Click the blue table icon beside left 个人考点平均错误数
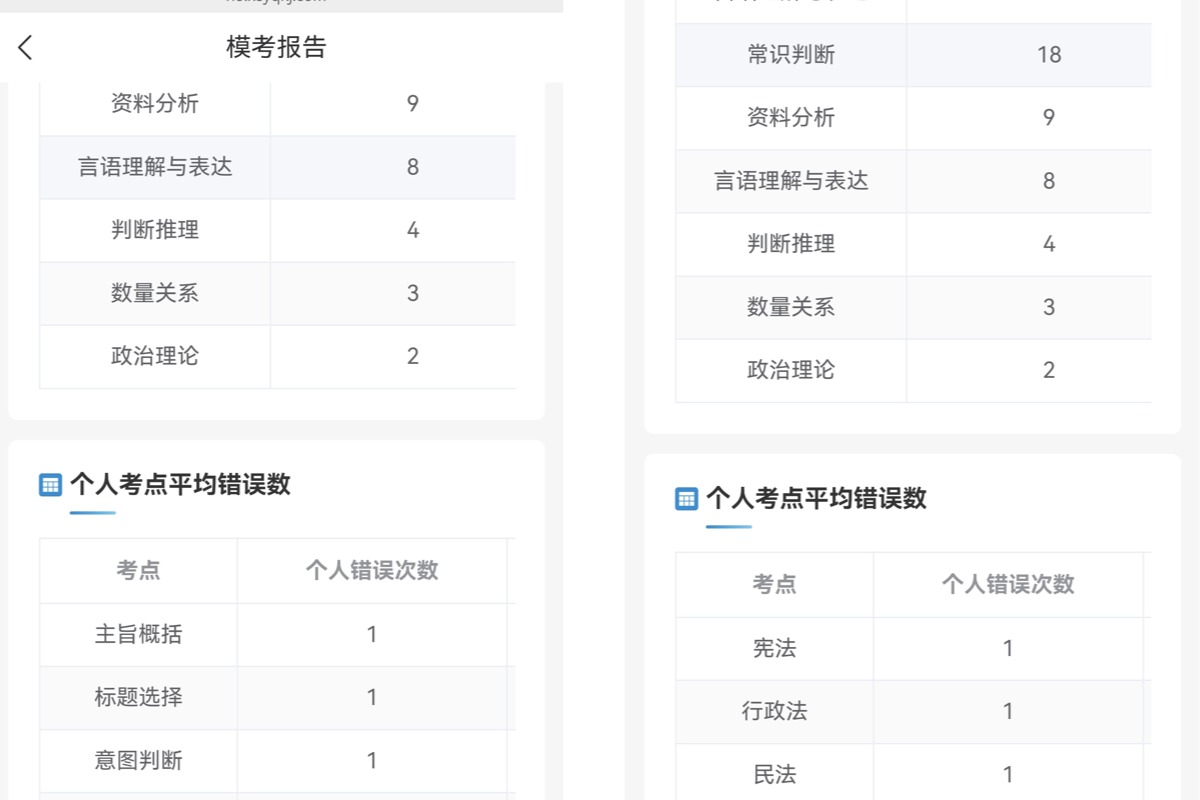 pos(50,485)
